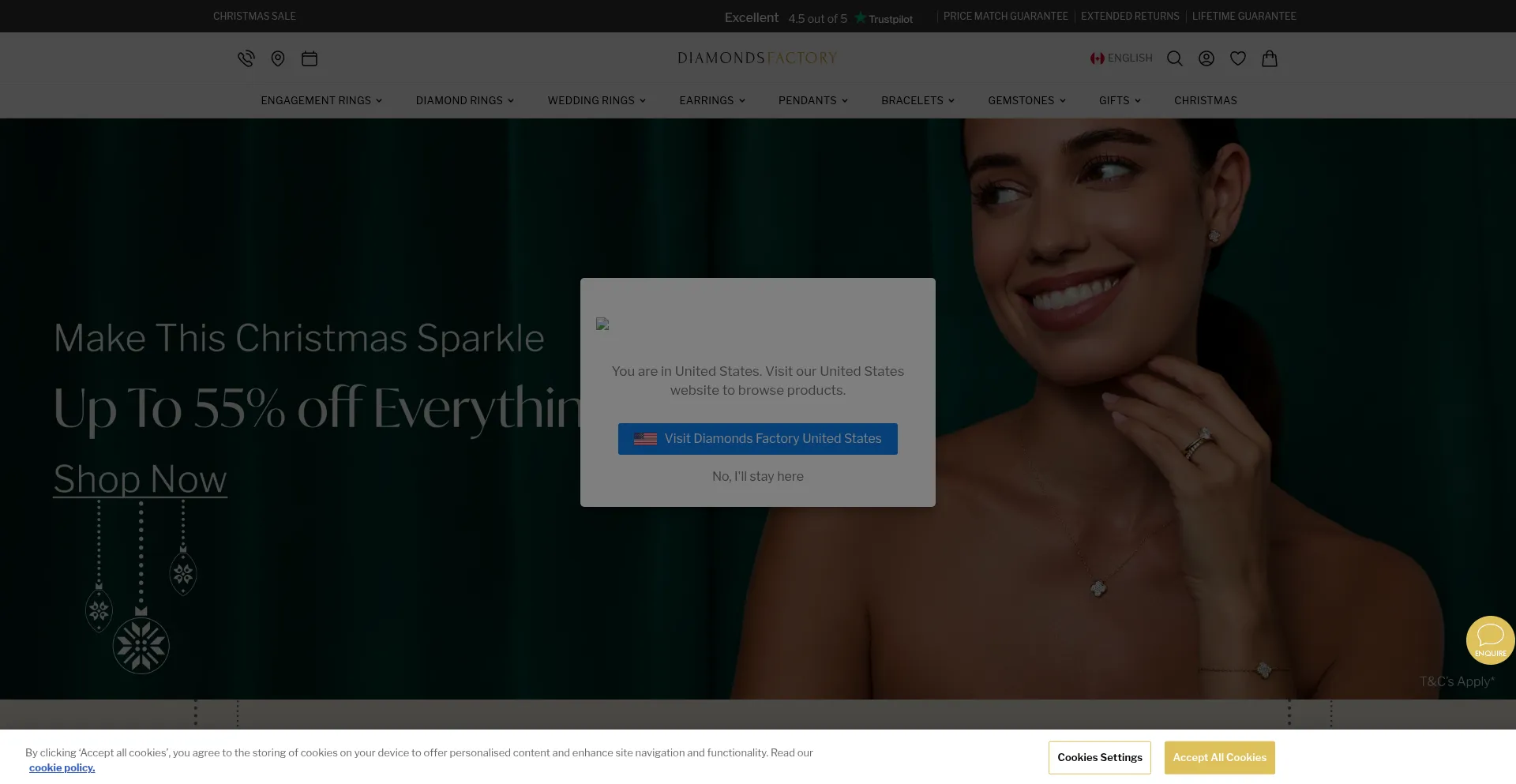The width and height of the screenshot is (1516, 784).
Task: Click the Shop Now link
Action: 141,479
